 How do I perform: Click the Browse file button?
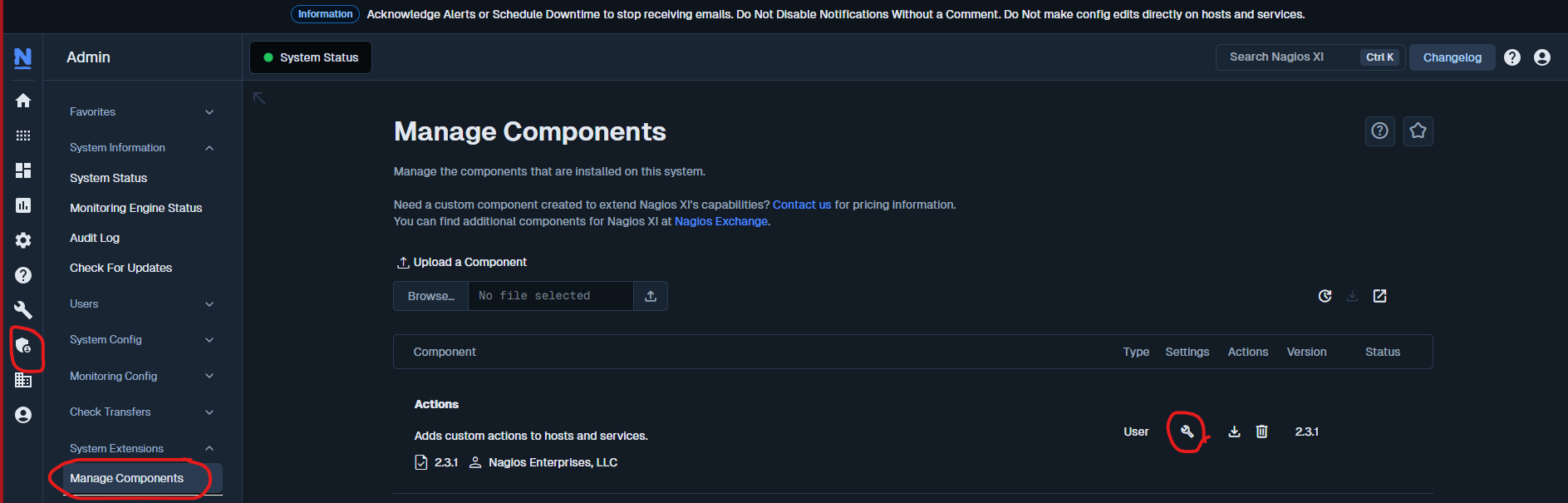coord(430,296)
